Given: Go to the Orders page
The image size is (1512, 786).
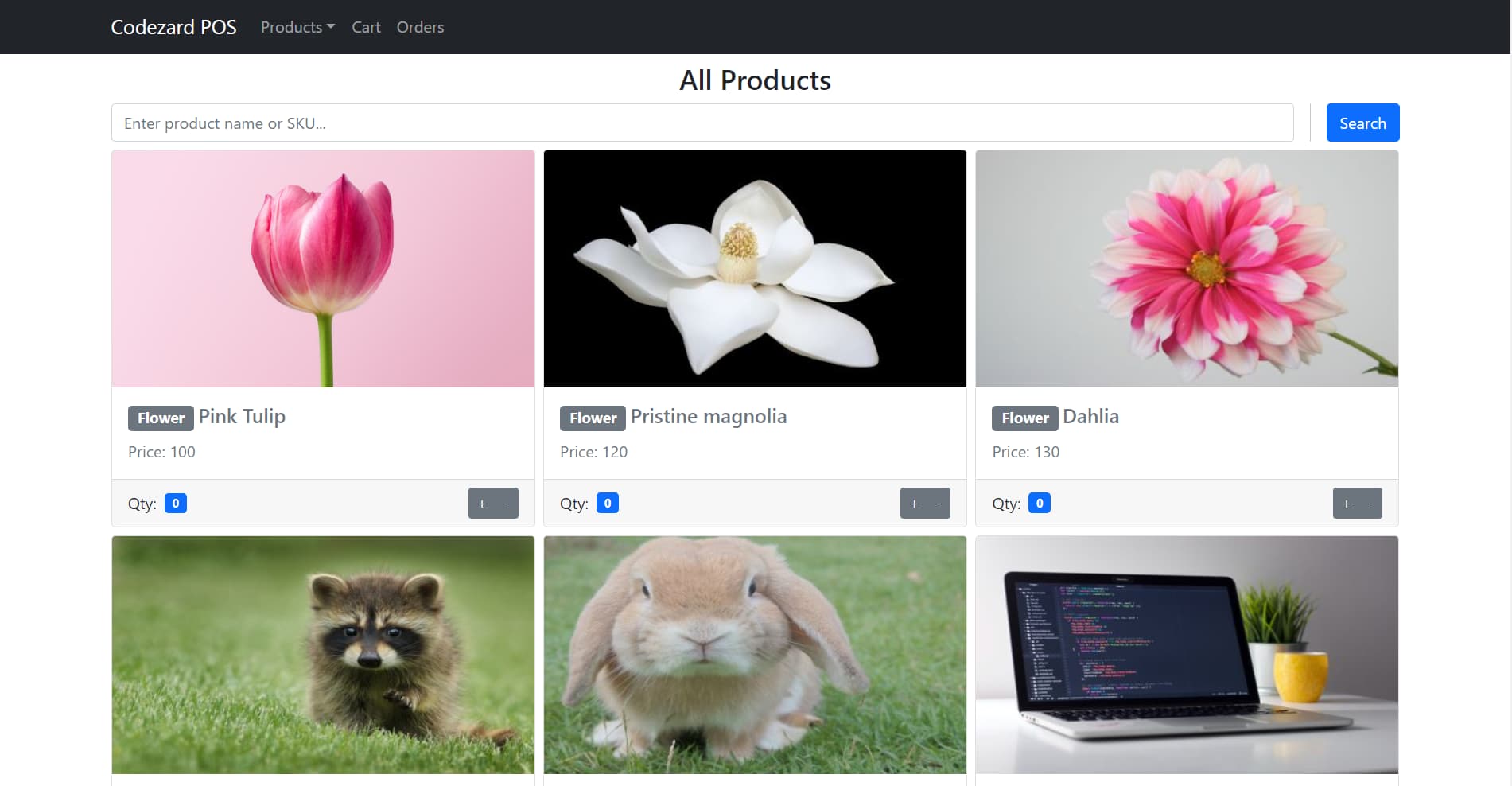Looking at the screenshot, I should point(420,27).
